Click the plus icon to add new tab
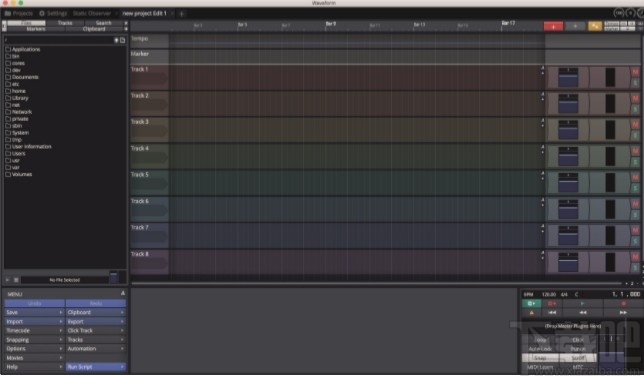644x376 pixels. (x=182, y=14)
